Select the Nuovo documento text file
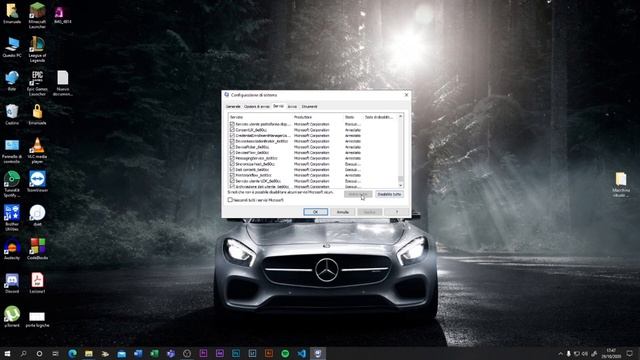640x360 pixels. point(62,83)
